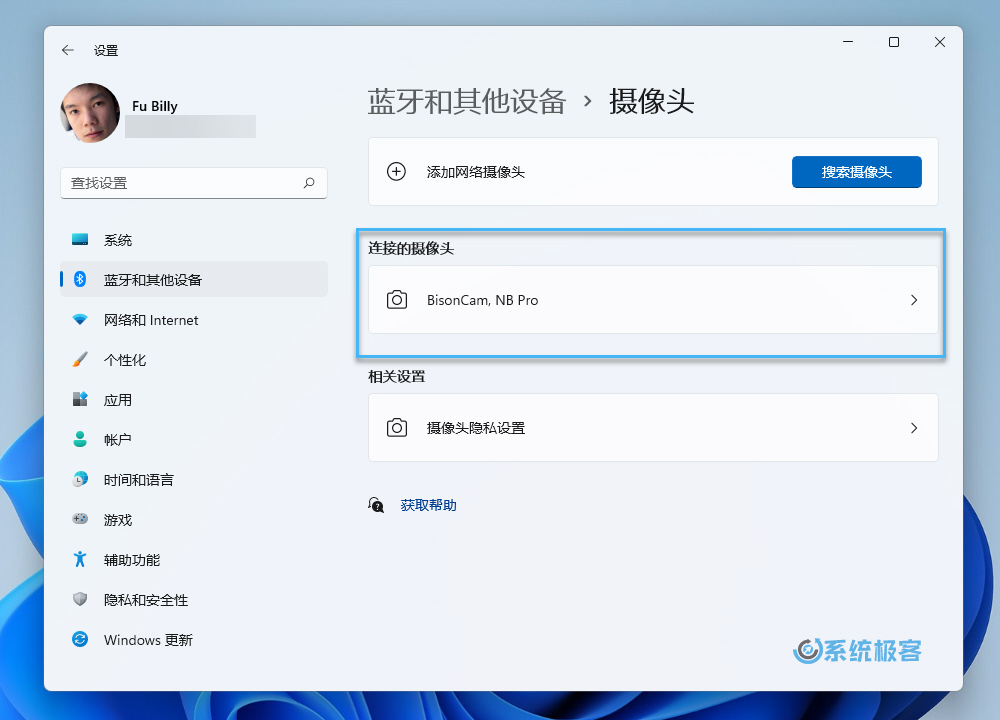Image resolution: width=1000 pixels, height=720 pixels.
Task: Click the plus icon for 添加网络摄像头
Action: (x=396, y=172)
